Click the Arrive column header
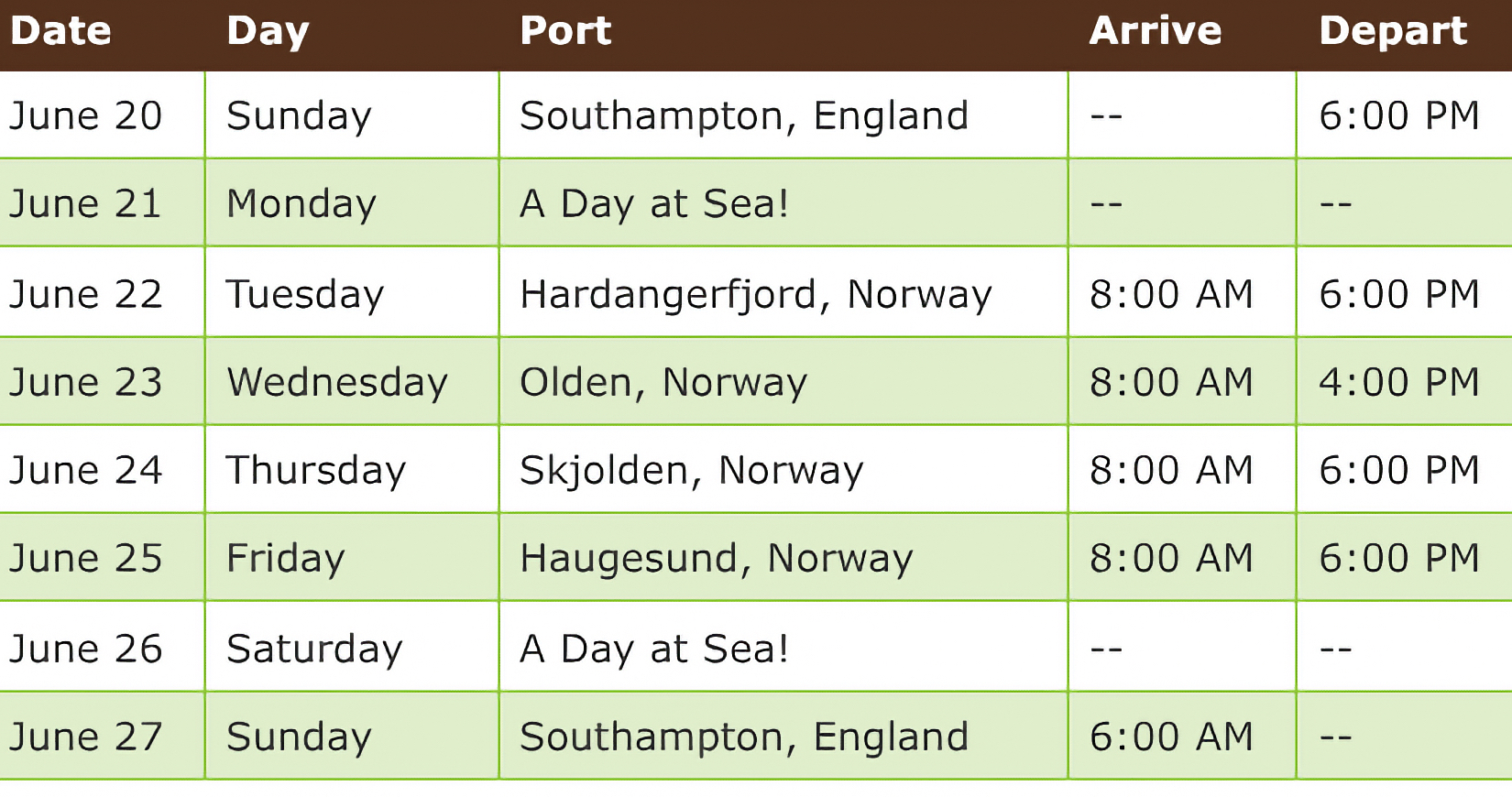The width and height of the screenshot is (1512, 797). pyautogui.click(x=1155, y=31)
